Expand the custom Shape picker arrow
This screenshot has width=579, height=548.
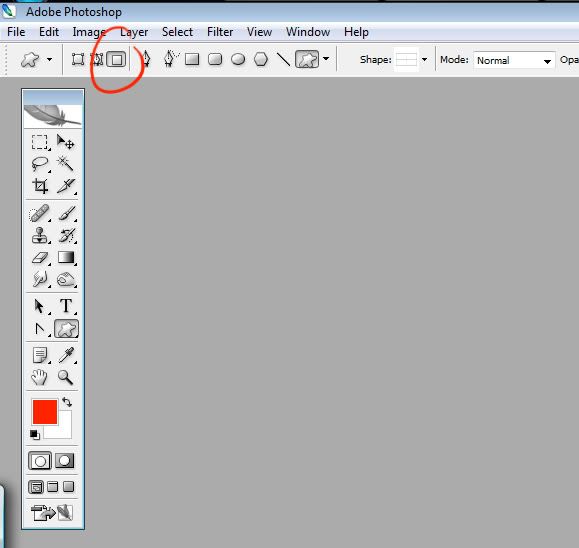[425, 59]
